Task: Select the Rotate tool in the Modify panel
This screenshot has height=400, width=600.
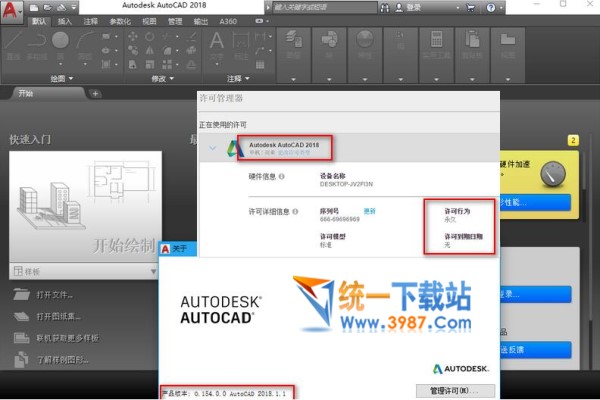Action: pyautogui.click(x=150, y=36)
